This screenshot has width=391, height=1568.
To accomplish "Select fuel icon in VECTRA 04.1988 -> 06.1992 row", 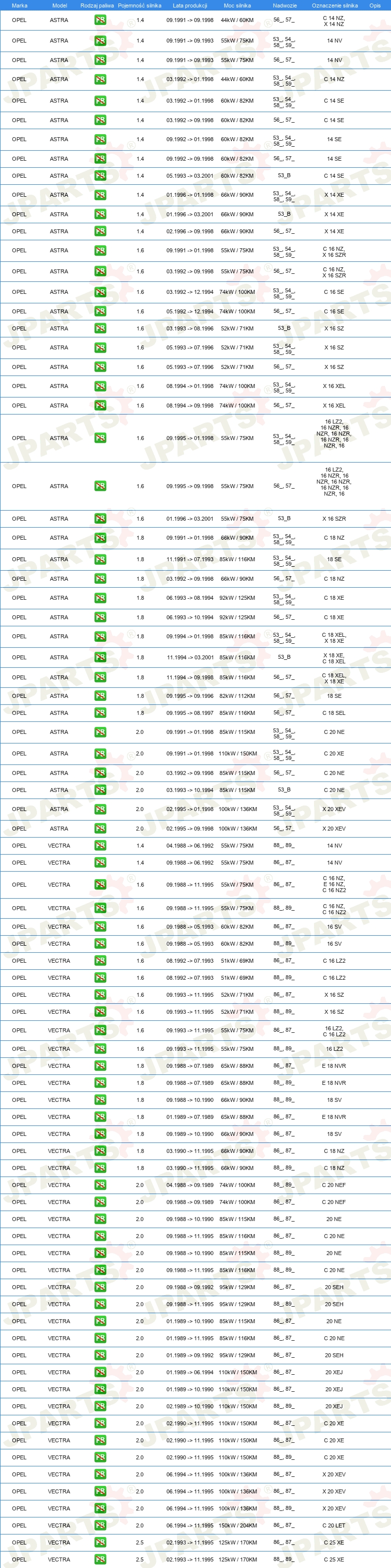I will click(x=100, y=846).
